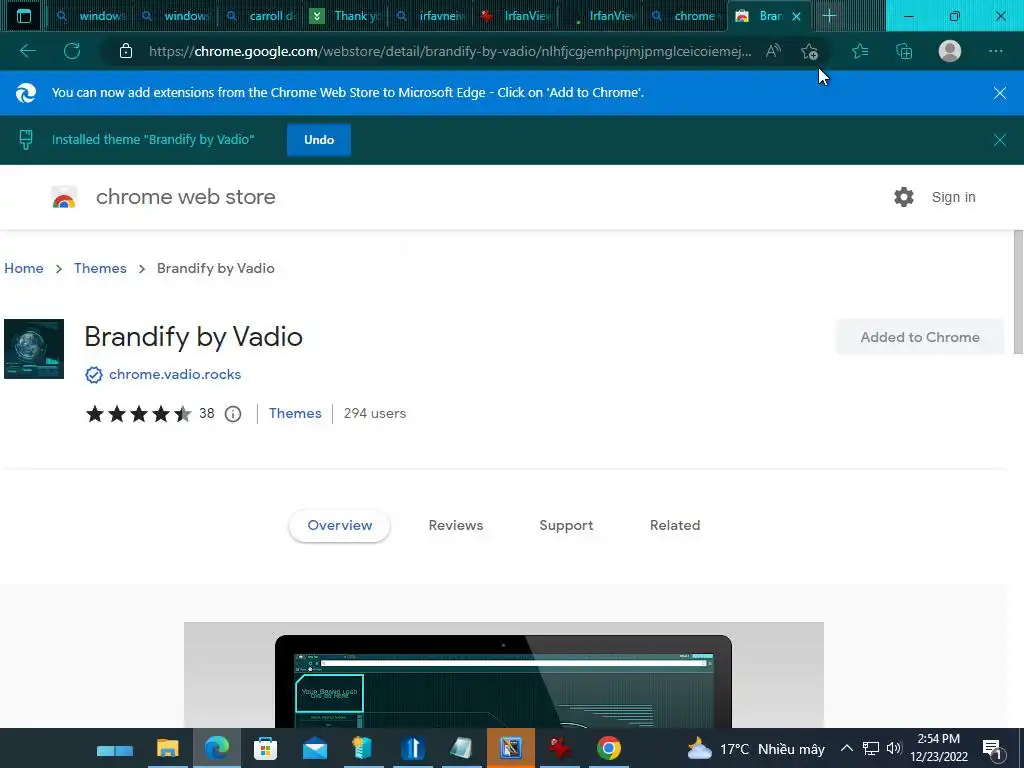Launch Google Chrome from the taskbar
This screenshot has height=768, width=1024.
[609, 748]
